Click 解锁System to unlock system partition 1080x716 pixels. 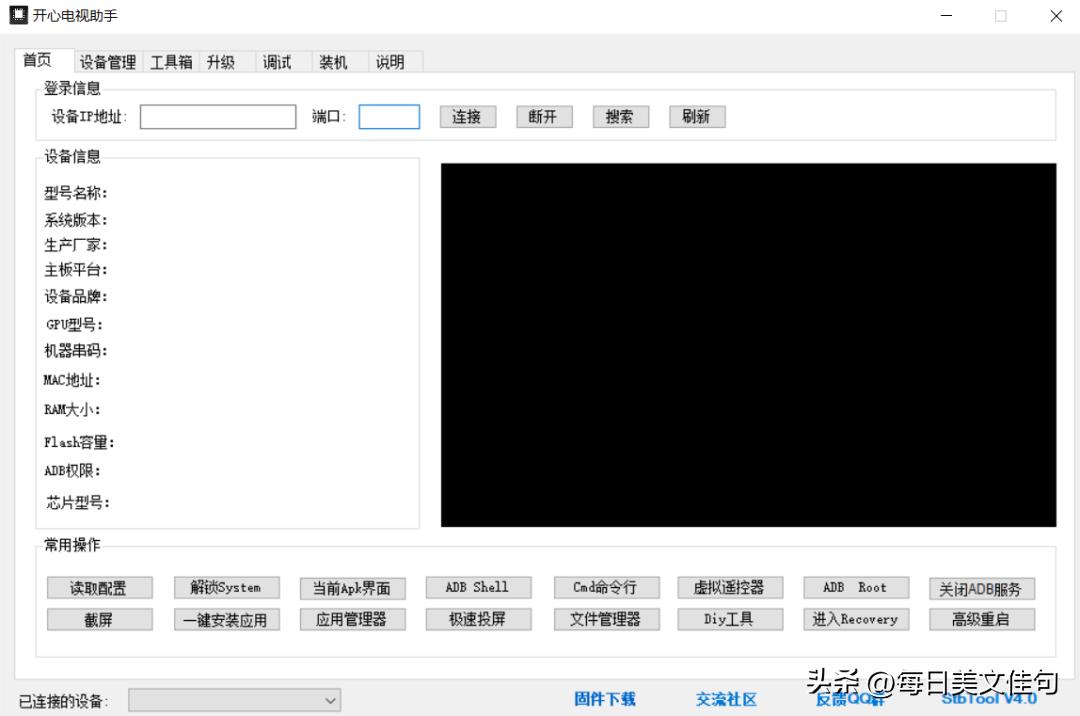pos(226,587)
